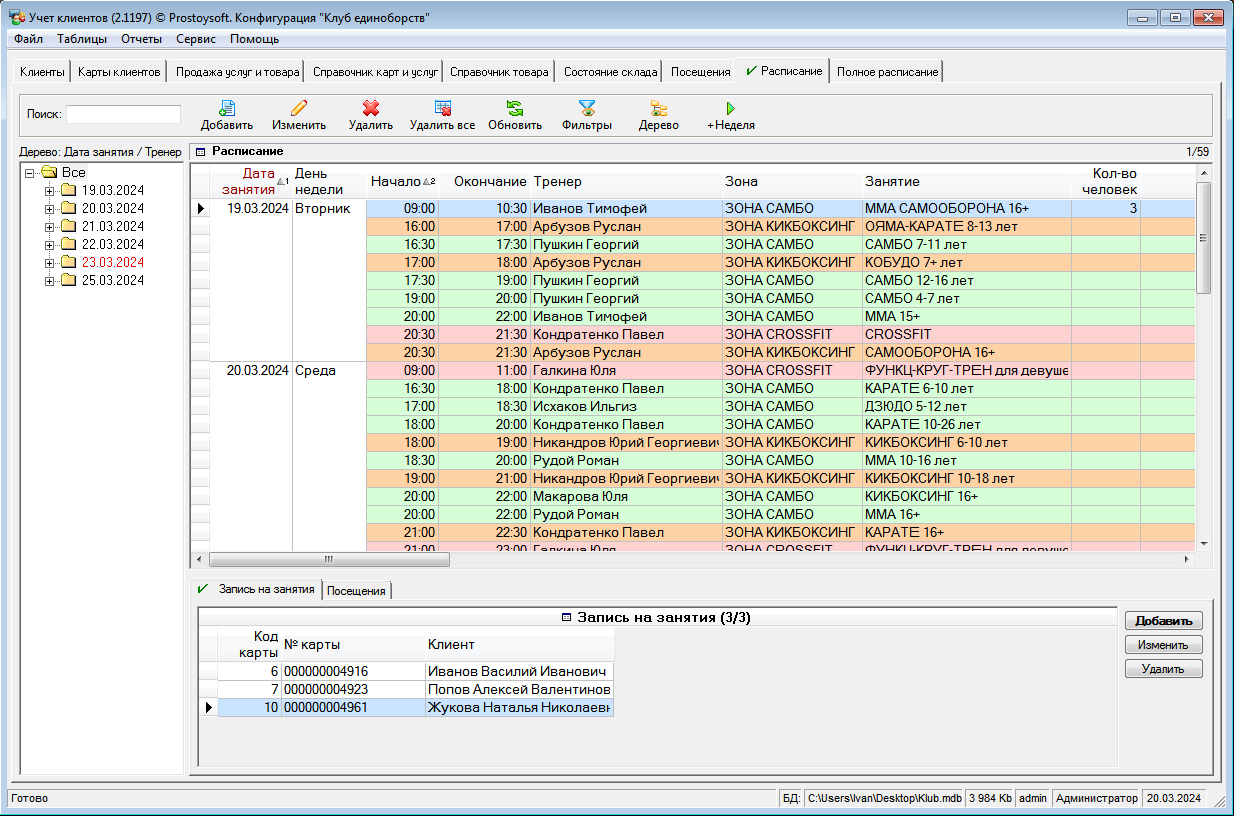Image resolution: width=1234 pixels, height=816 pixels.
Task: Click card number 000000004961
Action: coord(353,707)
